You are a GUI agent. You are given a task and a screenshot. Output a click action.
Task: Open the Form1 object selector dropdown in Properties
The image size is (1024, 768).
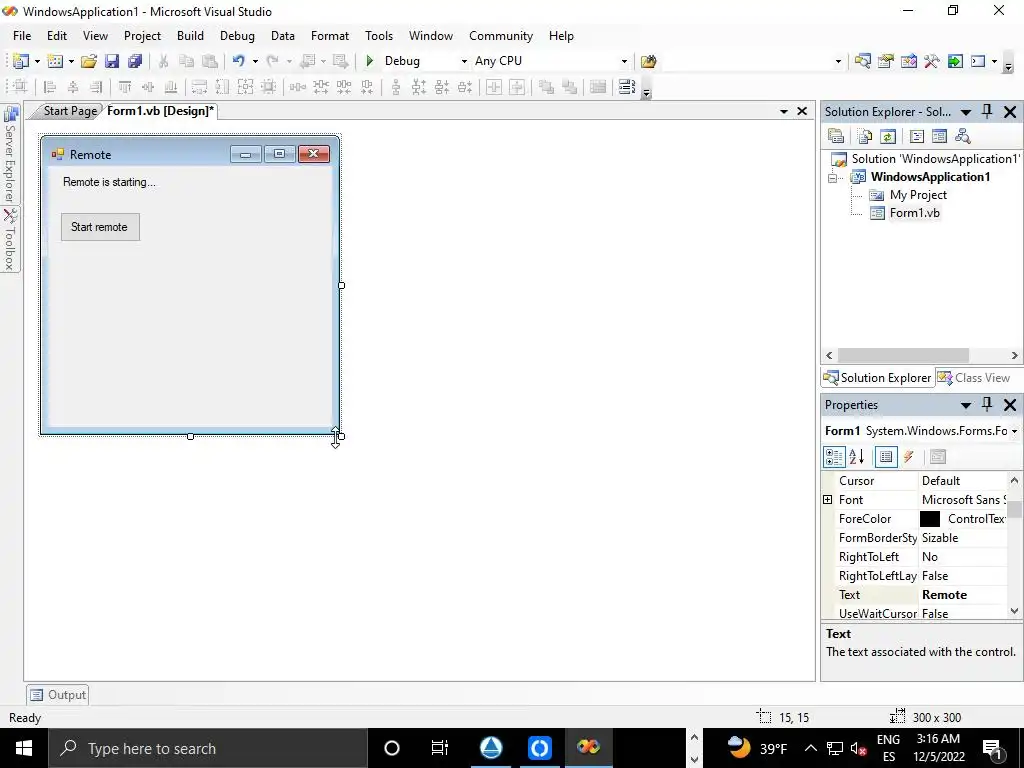pyautogui.click(x=1014, y=431)
